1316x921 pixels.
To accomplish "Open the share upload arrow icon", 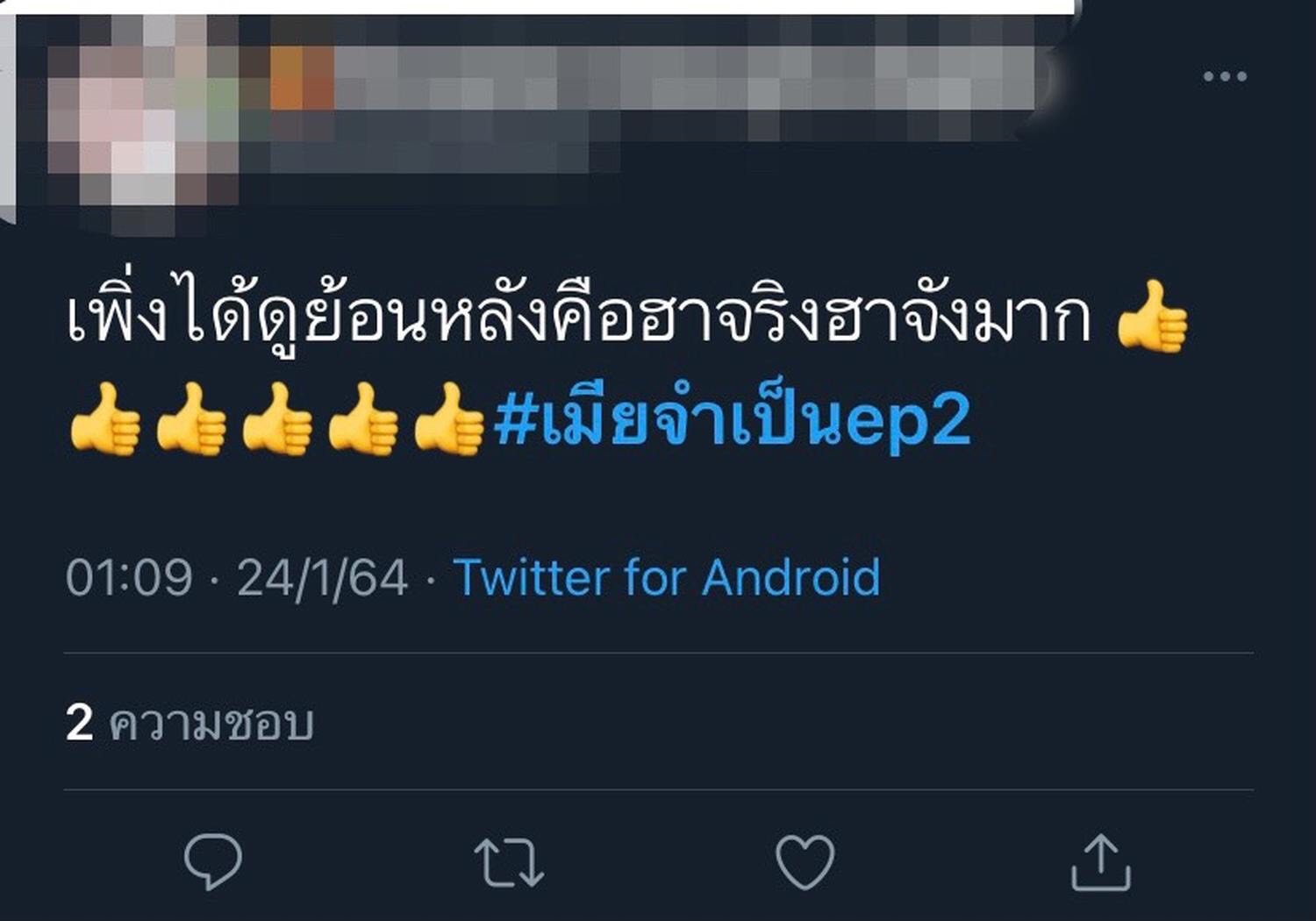I will coord(1101,862).
